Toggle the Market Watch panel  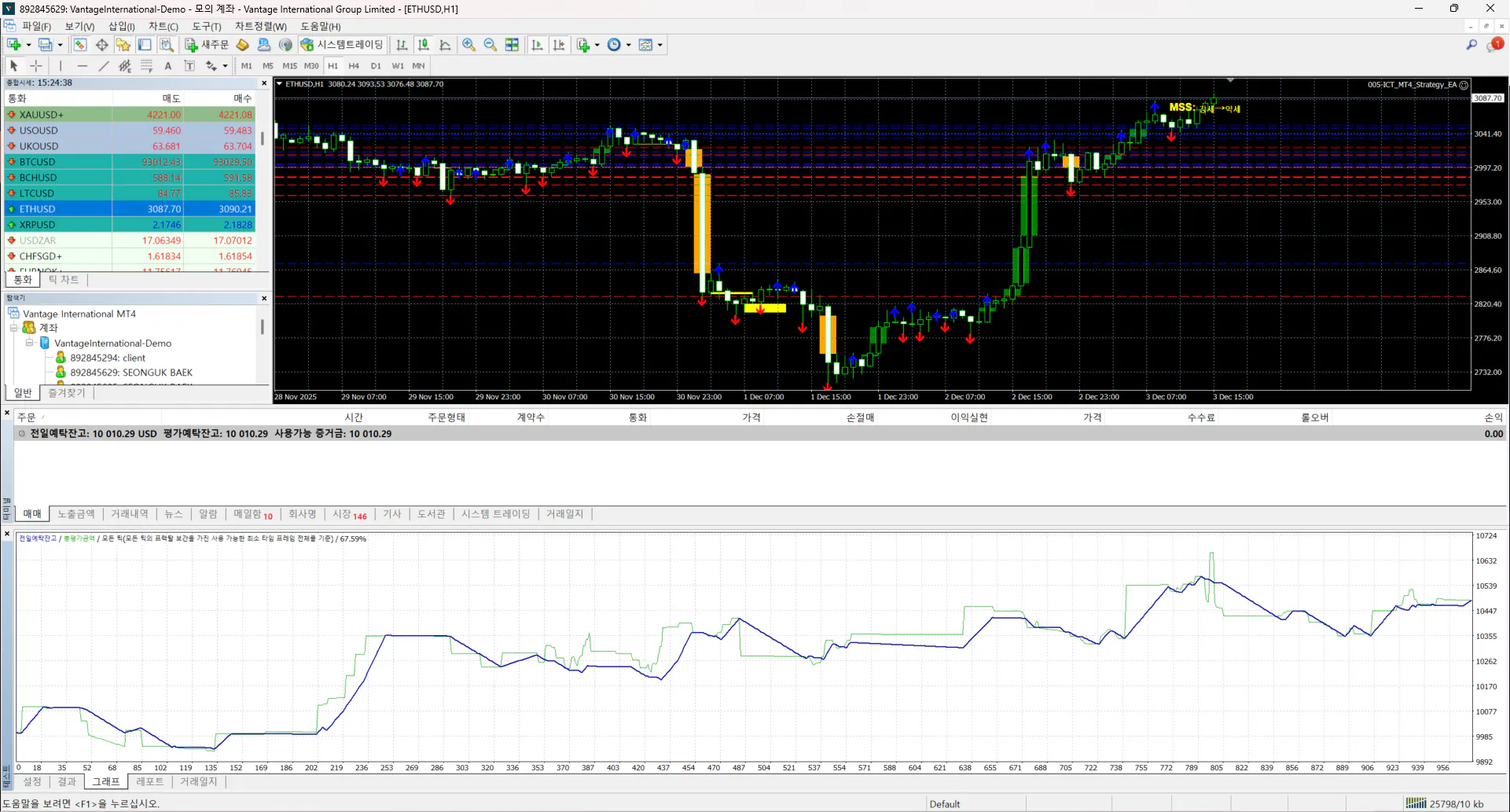click(80, 45)
